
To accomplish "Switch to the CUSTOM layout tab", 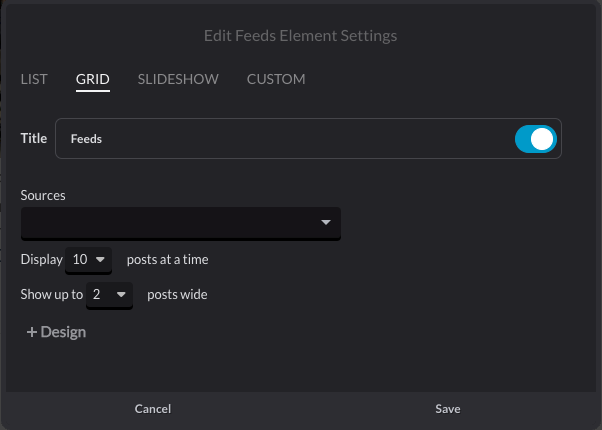I will point(276,79).
